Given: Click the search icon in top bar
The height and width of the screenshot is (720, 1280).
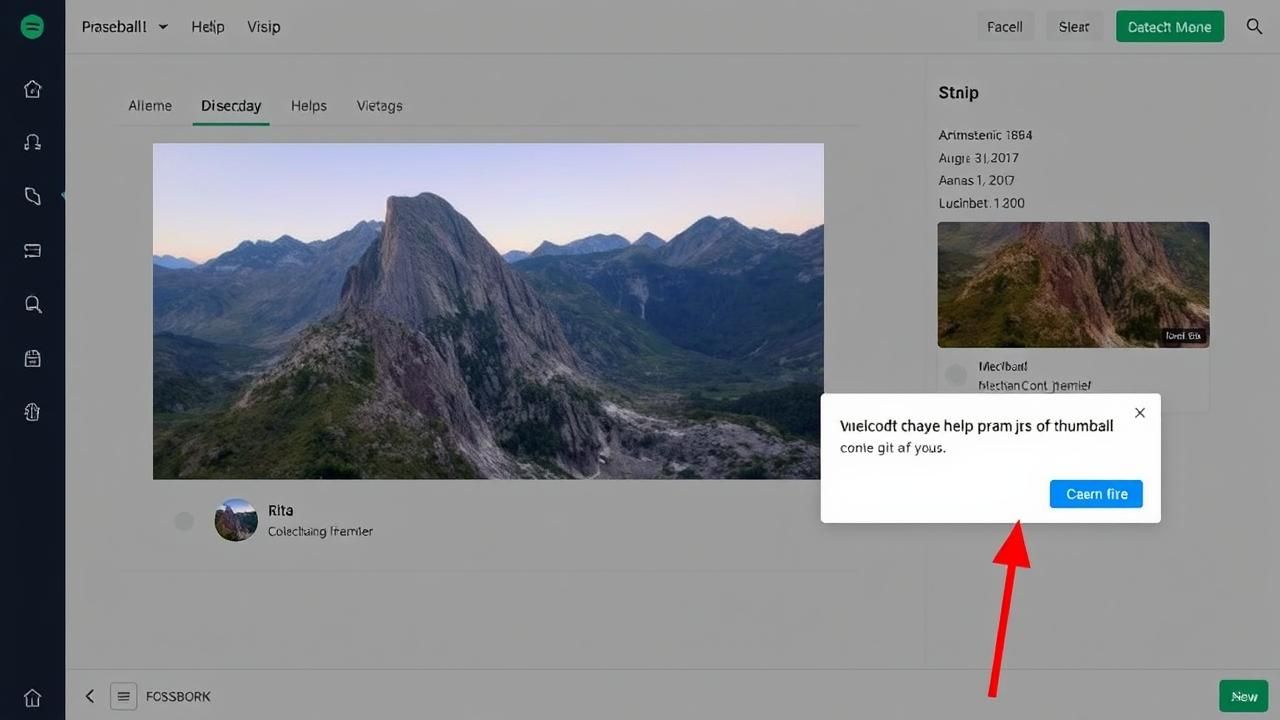Looking at the screenshot, I should [1254, 27].
